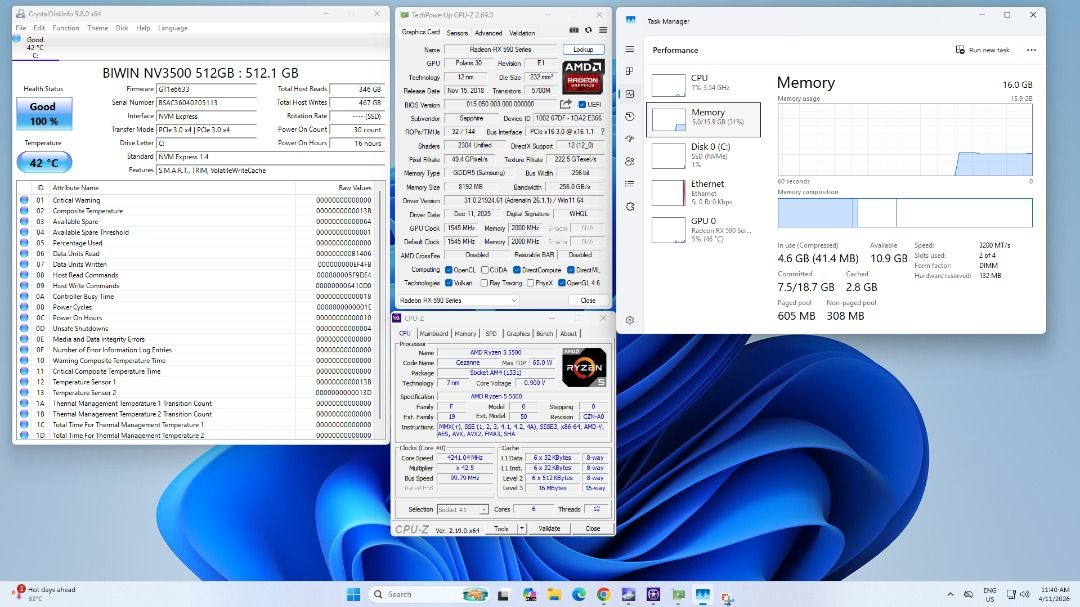
Task: Click GPU-Z screenshot camera icon
Action: [x=574, y=30]
